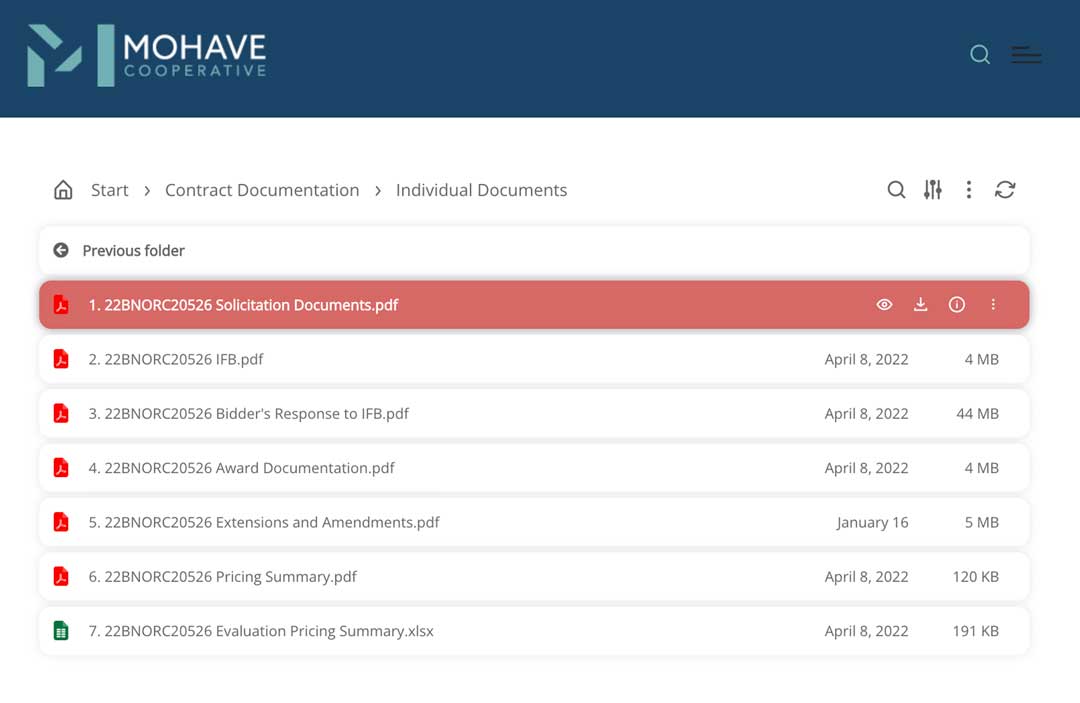Image resolution: width=1080 pixels, height=703 pixels.
Task: Refresh the file list
Action: click(1005, 189)
